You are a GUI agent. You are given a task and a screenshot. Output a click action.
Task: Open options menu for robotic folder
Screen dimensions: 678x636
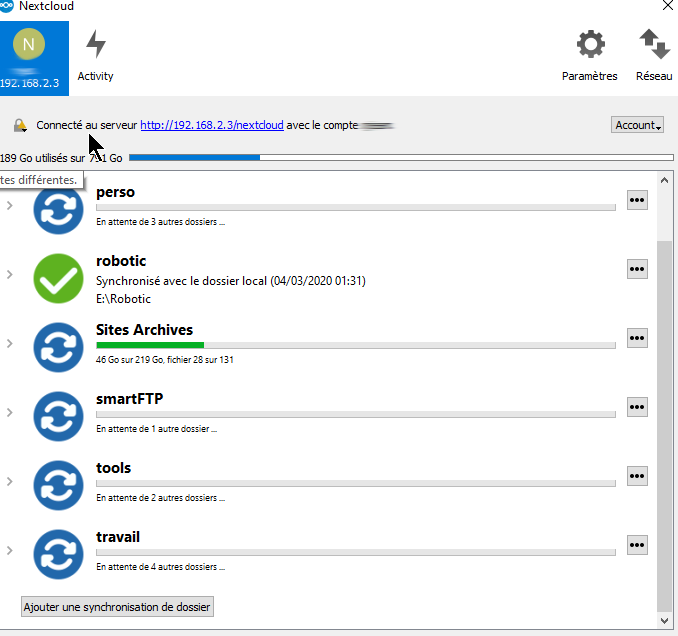[637, 269]
